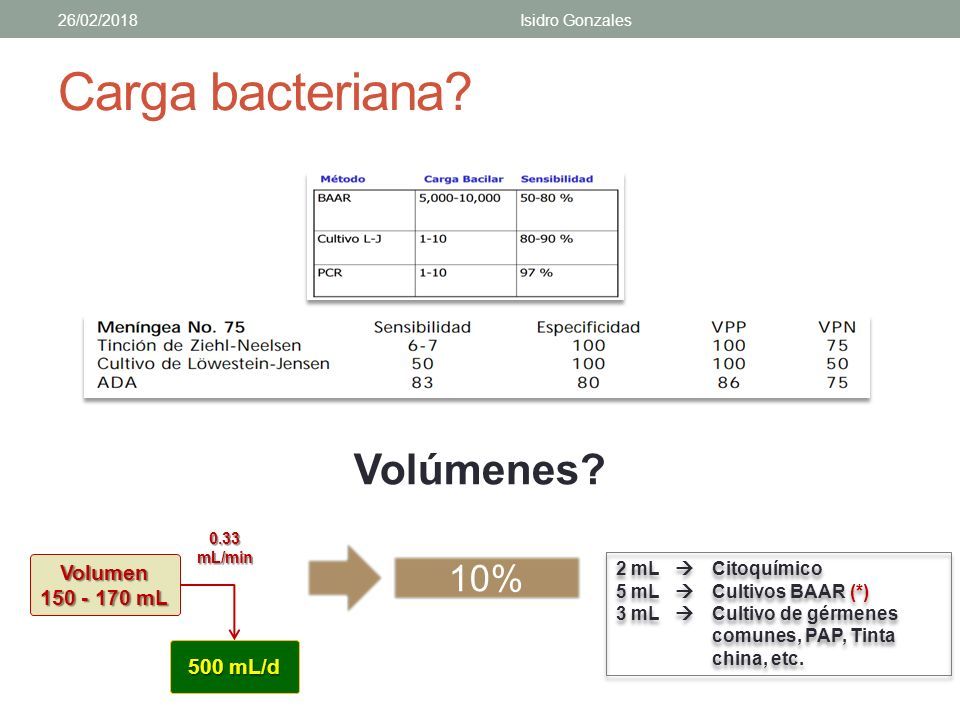The width and height of the screenshot is (960, 720).
Task: Select the Cultivo L-J cell
Action: (x=364, y=247)
